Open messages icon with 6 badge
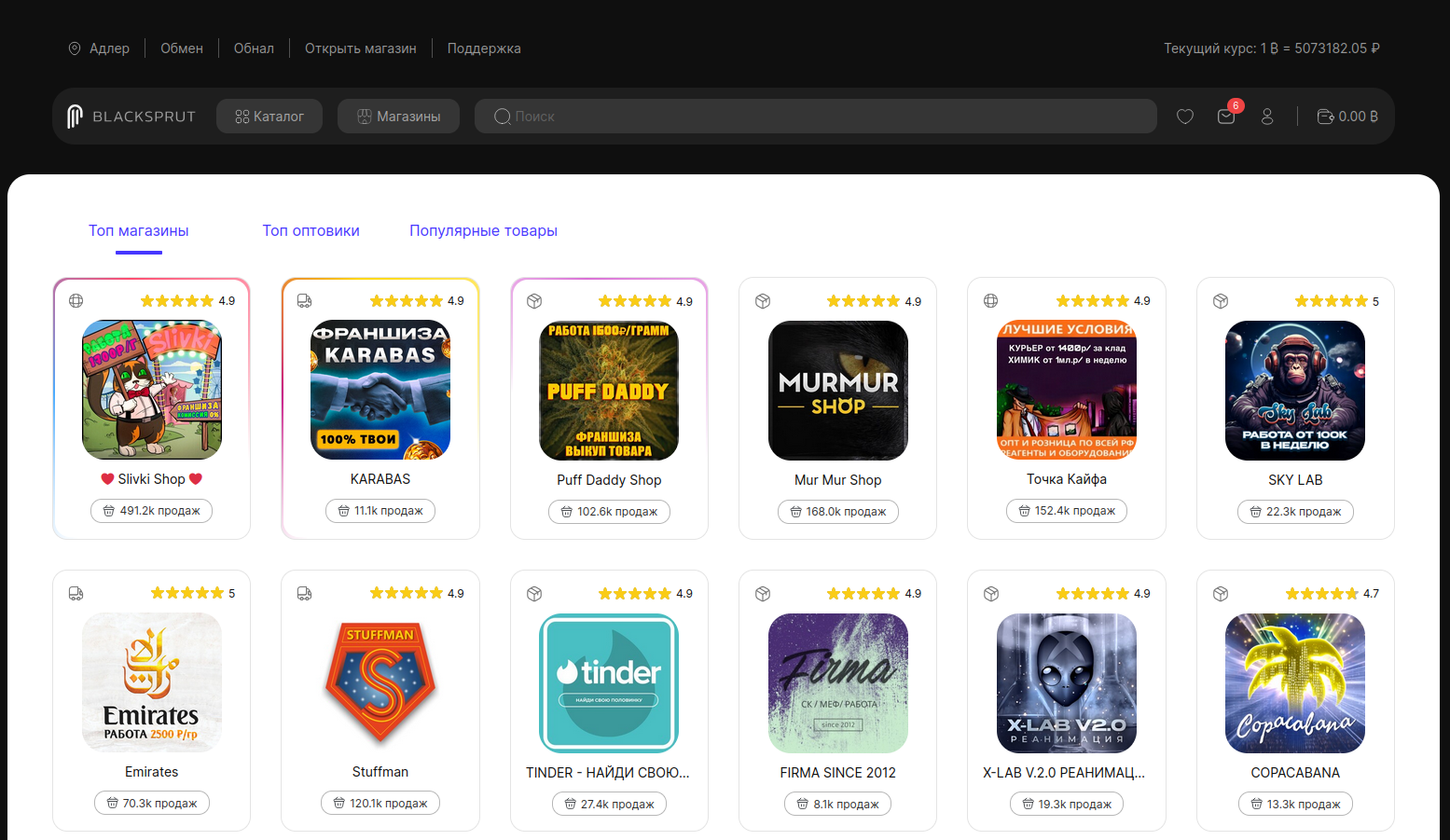1450x840 pixels. [x=1226, y=117]
